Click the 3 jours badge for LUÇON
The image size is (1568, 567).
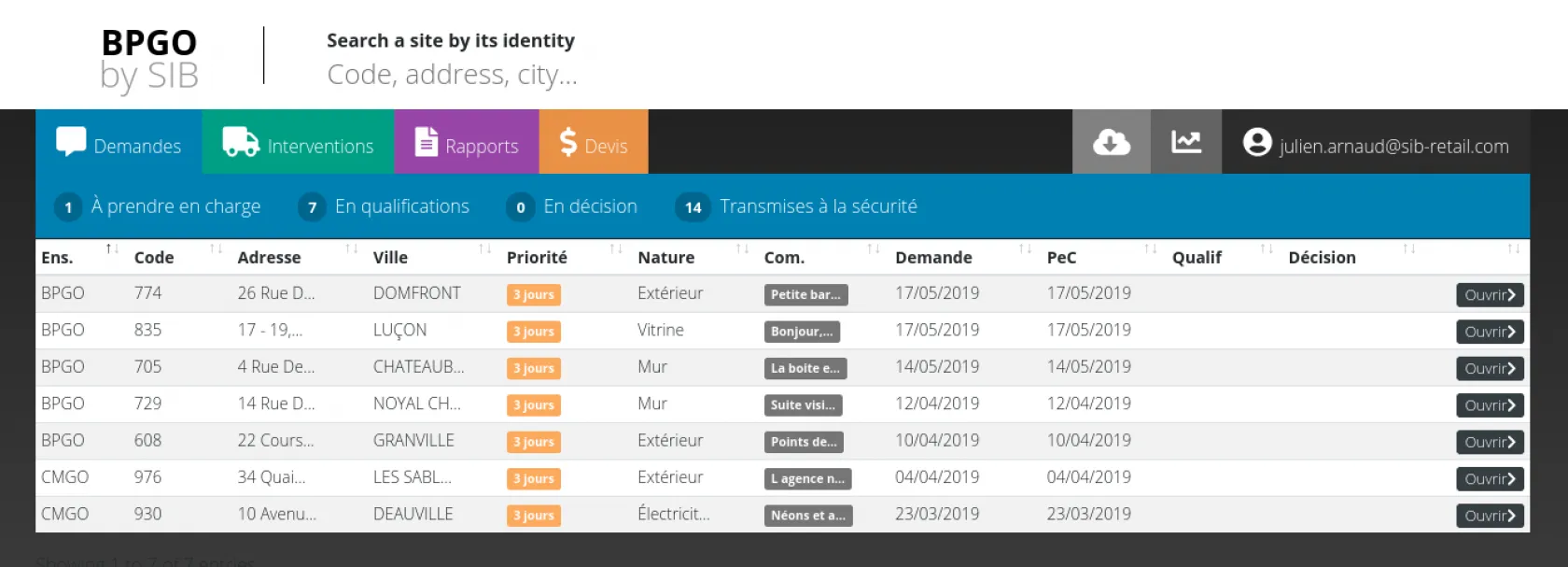click(534, 332)
